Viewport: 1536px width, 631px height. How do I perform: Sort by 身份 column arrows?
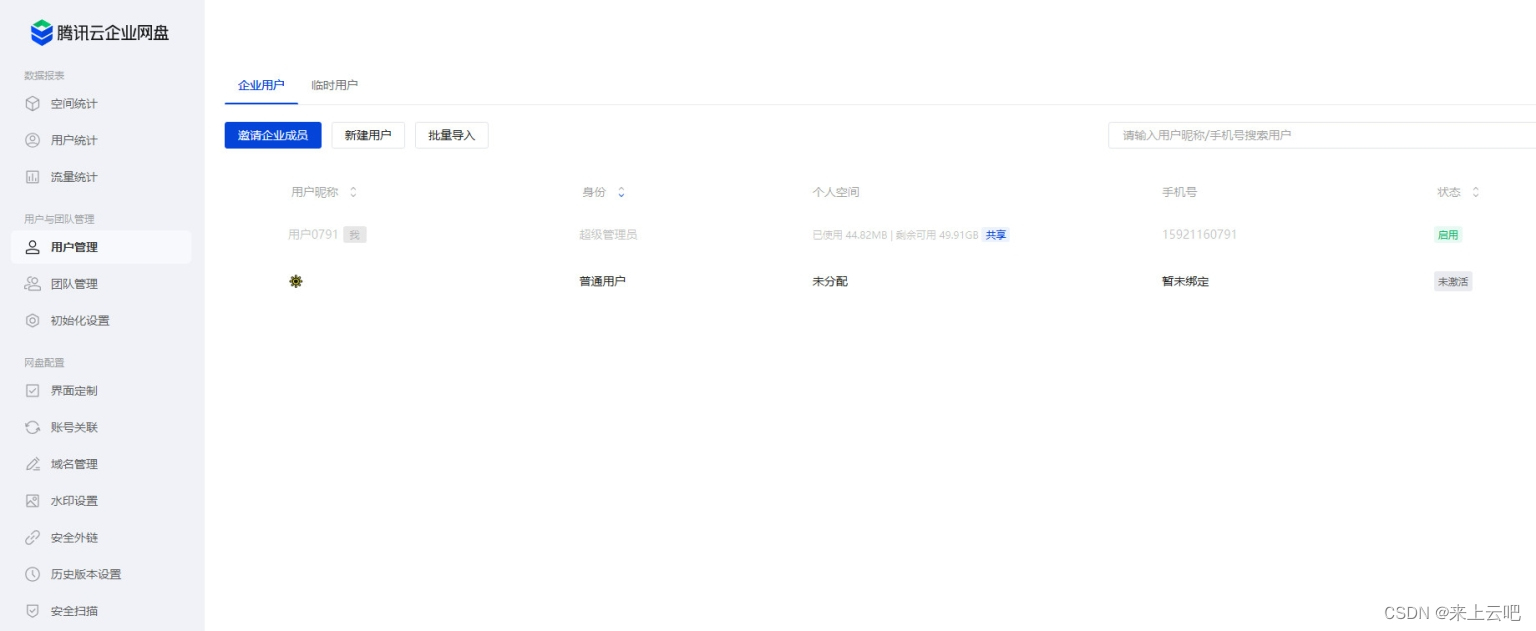621,192
